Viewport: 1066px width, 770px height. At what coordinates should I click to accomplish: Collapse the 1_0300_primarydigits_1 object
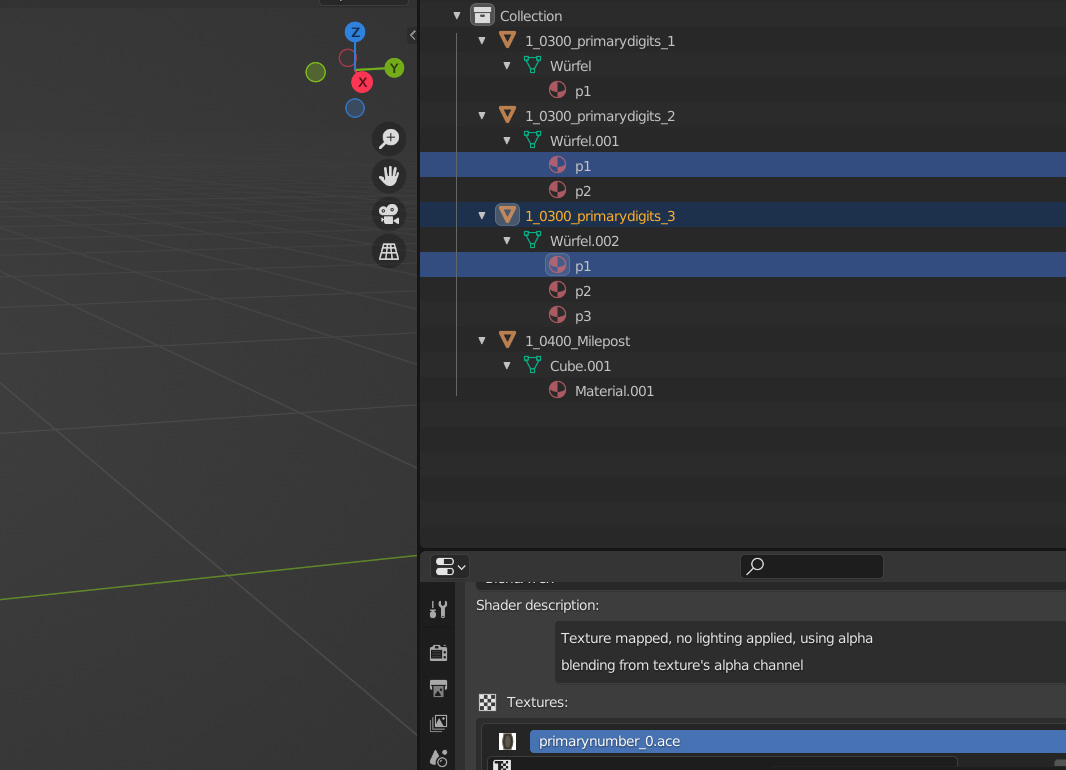482,41
